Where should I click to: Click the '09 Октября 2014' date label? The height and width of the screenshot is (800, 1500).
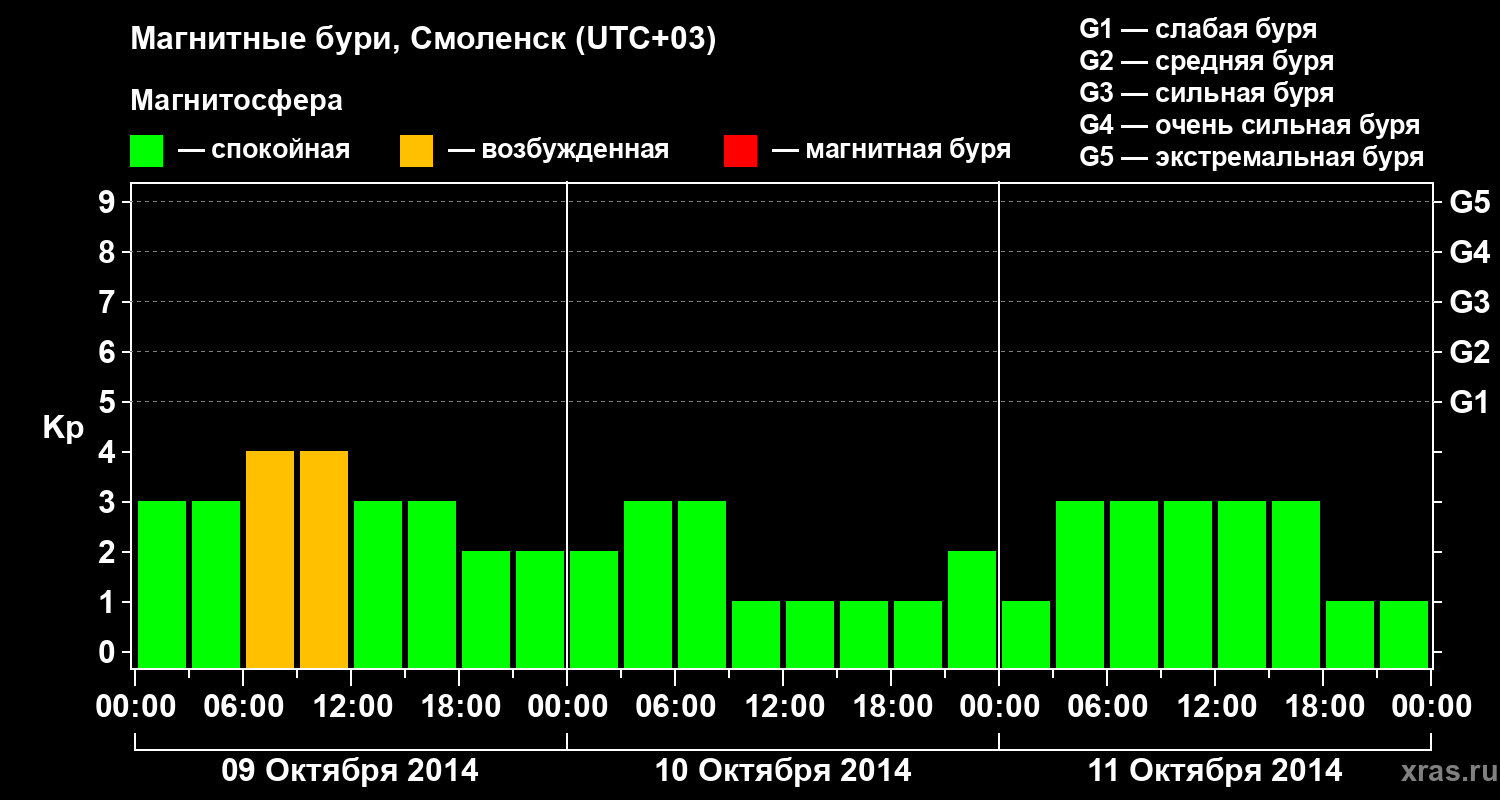(350, 771)
